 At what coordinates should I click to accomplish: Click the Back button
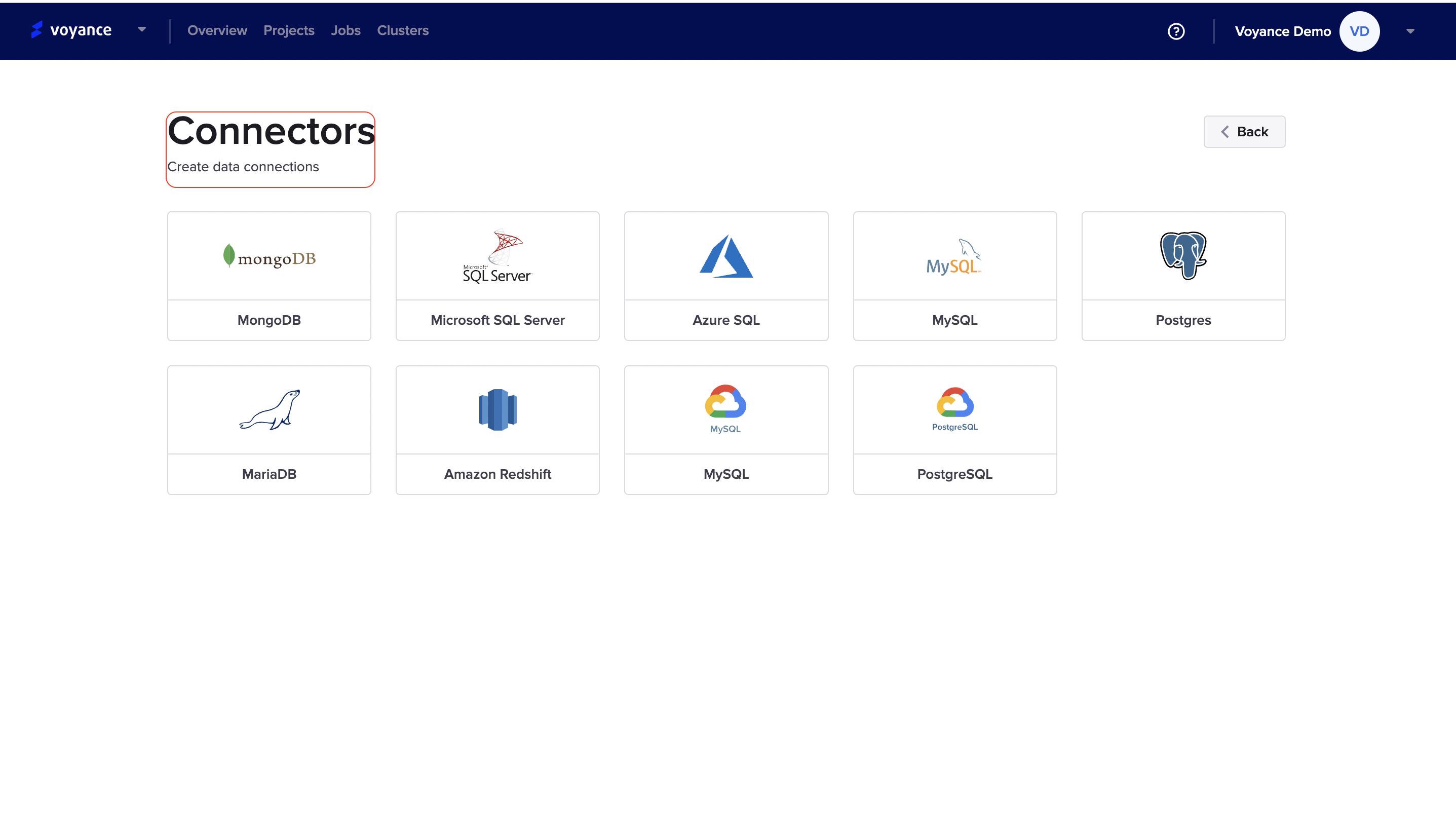click(1244, 132)
